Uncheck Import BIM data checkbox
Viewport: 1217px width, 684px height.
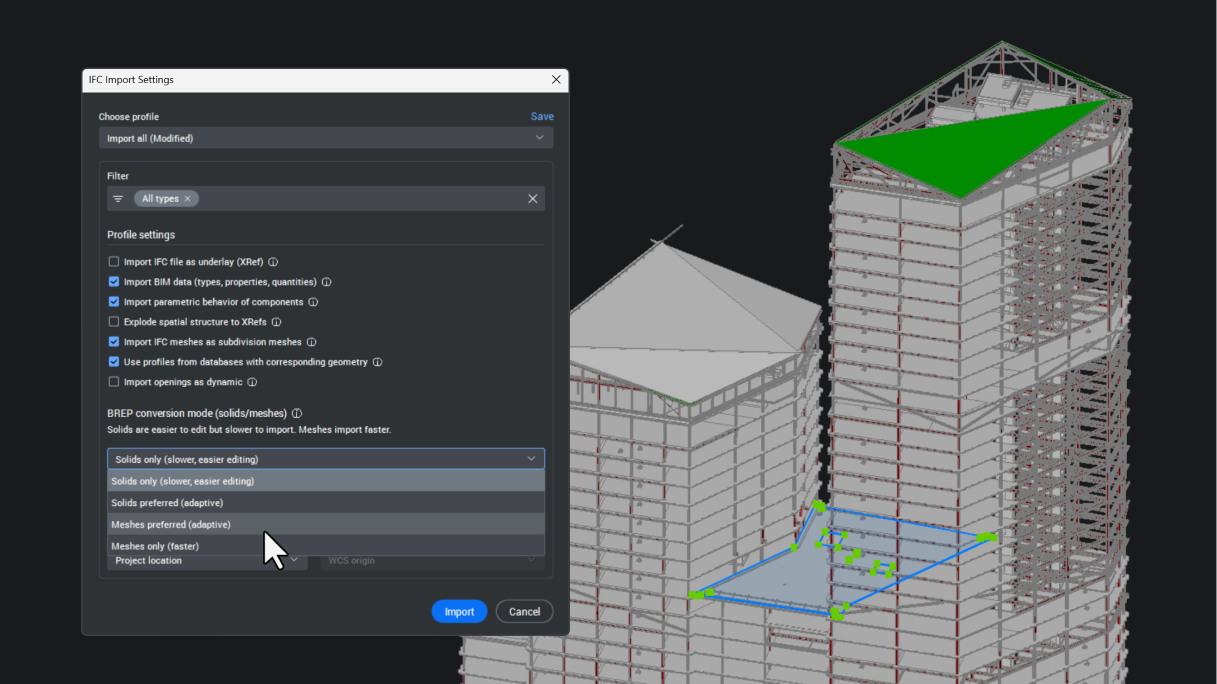114,282
